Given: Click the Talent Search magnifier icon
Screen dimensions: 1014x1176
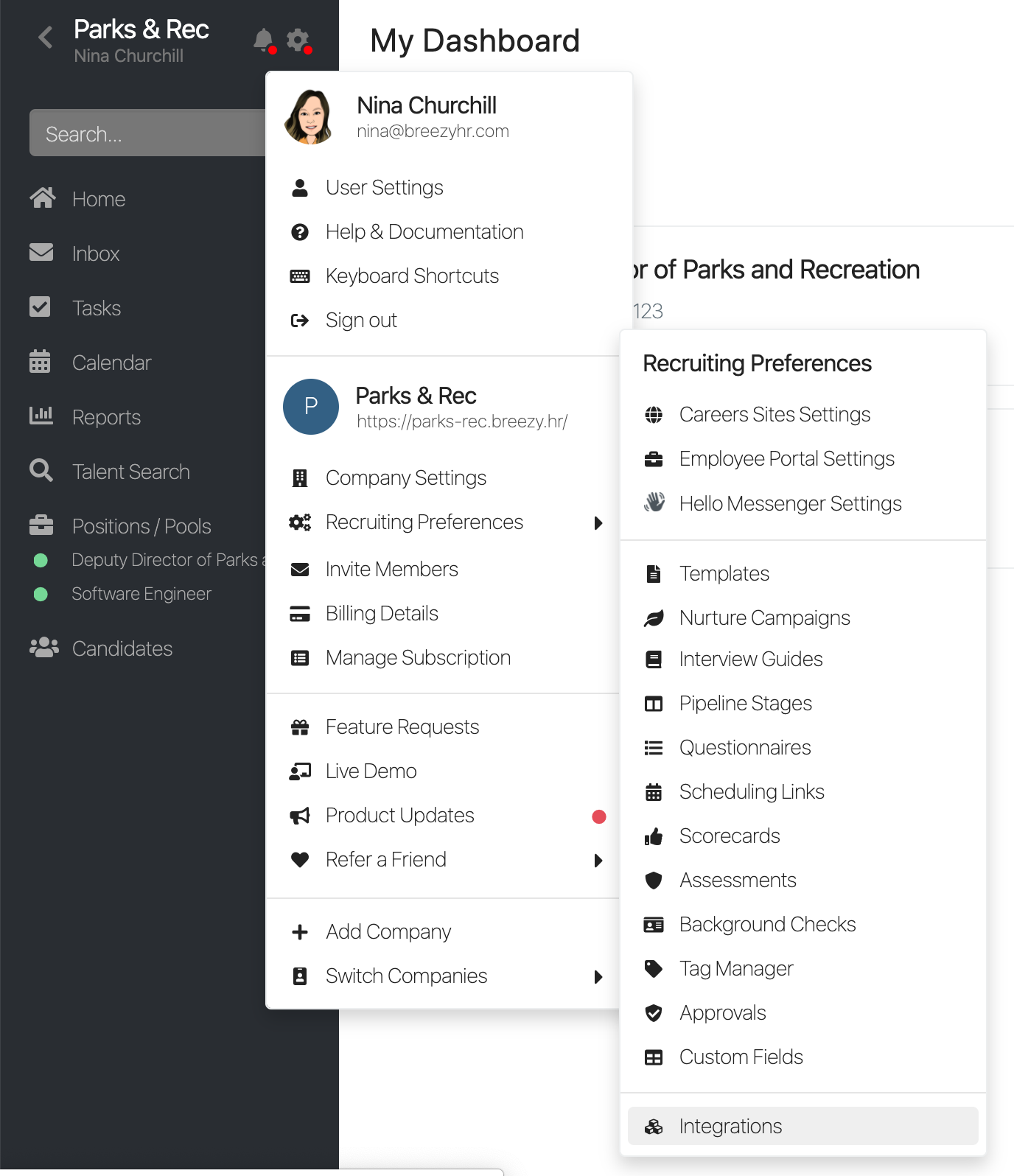Looking at the screenshot, I should [x=41, y=471].
